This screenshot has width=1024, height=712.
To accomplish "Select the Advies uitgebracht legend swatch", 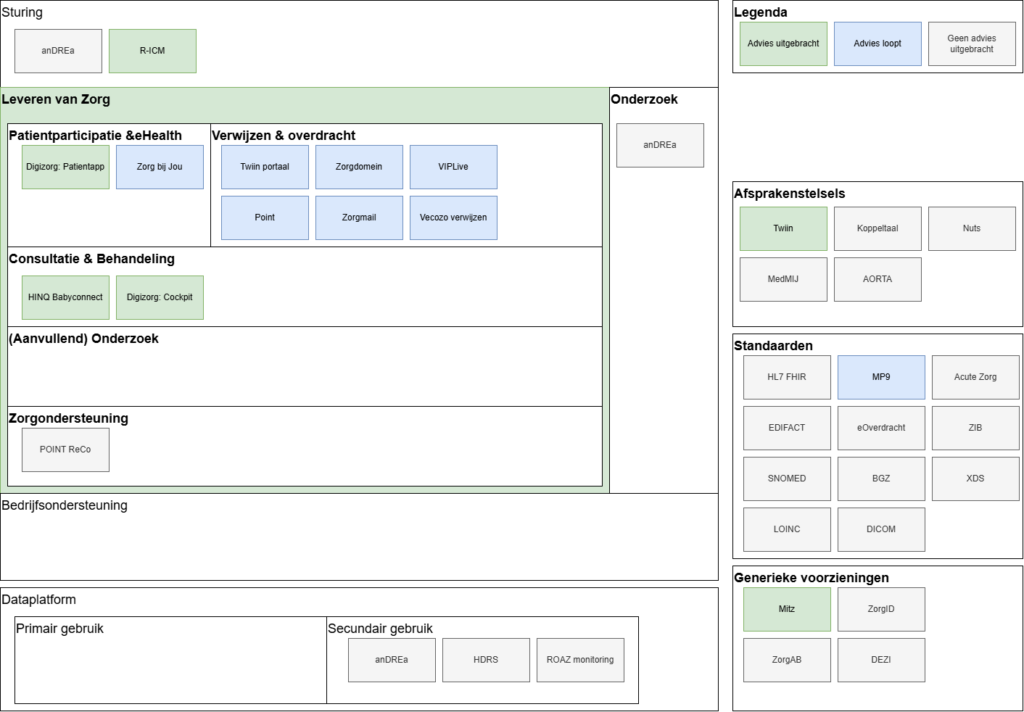I will pyautogui.click(x=784, y=44).
